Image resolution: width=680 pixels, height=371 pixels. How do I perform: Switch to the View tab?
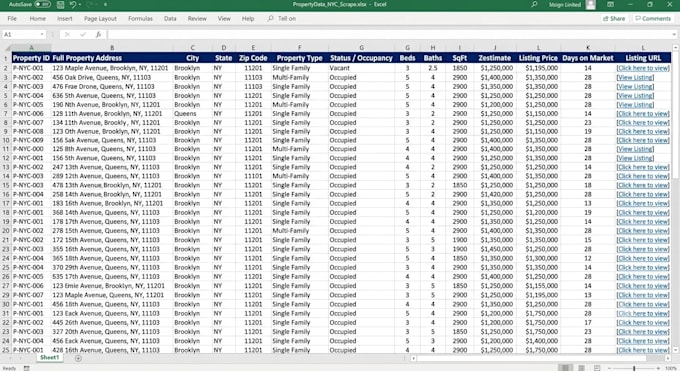[x=224, y=19]
